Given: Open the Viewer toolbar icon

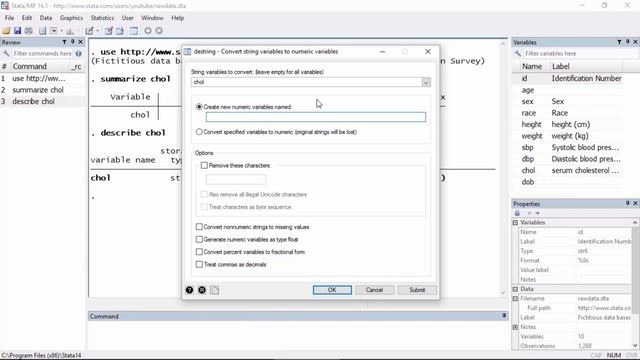Looking at the screenshot, I should (54, 31).
